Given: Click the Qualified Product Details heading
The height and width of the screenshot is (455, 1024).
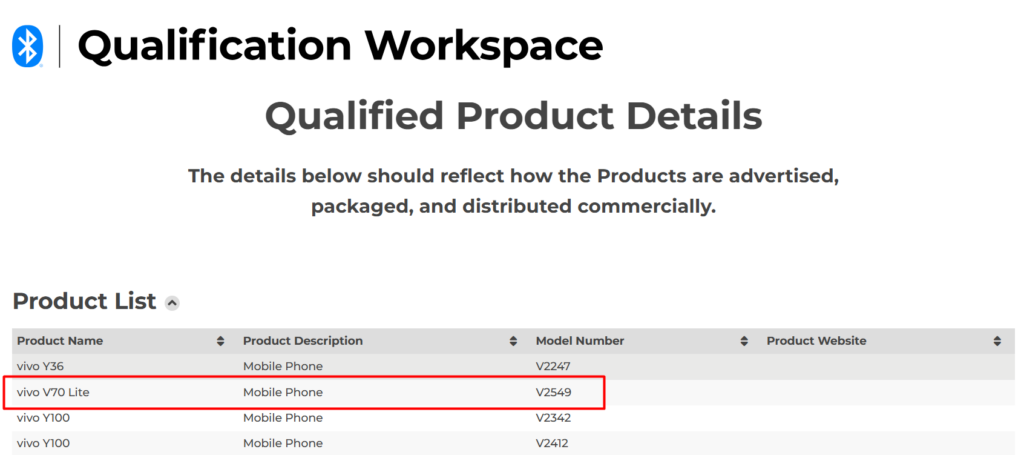Looking at the screenshot, I should [x=513, y=117].
